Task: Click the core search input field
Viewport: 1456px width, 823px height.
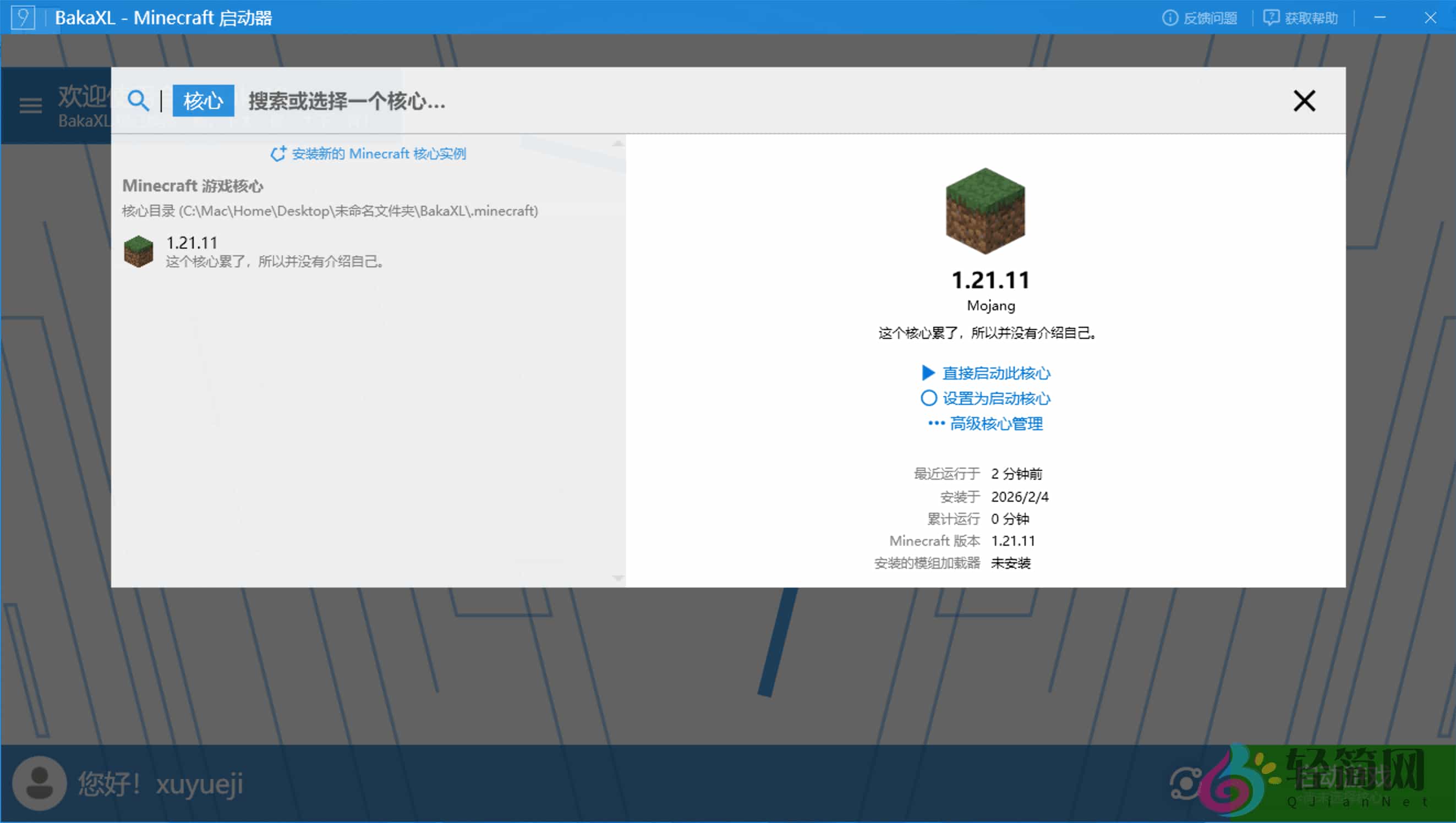Action: (x=396, y=101)
